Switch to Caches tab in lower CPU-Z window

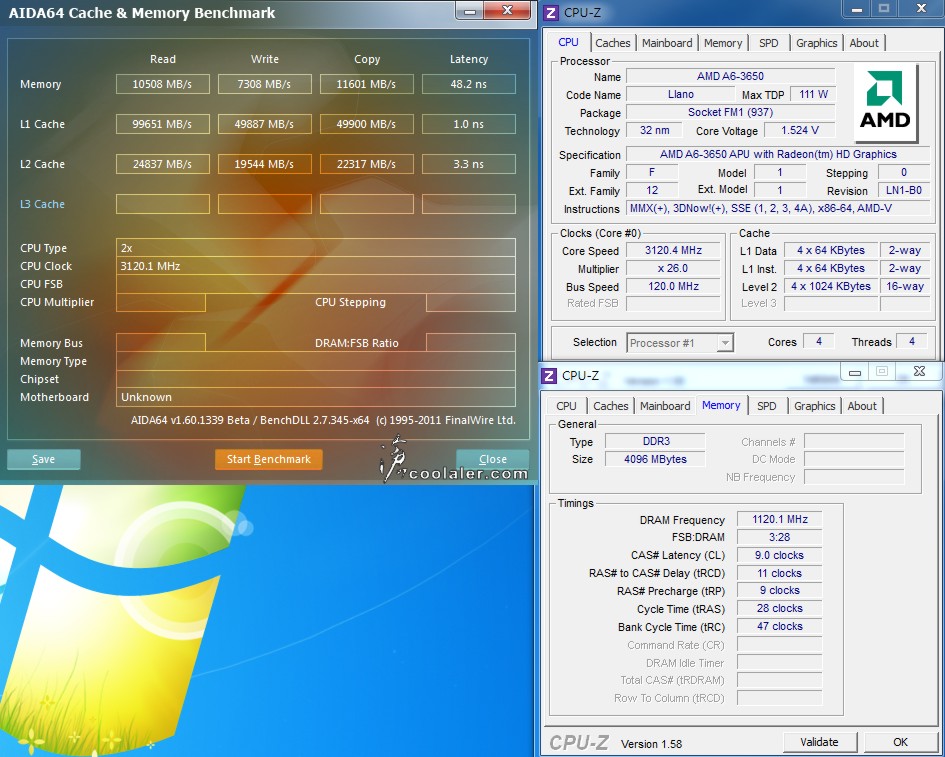point(611,406)
